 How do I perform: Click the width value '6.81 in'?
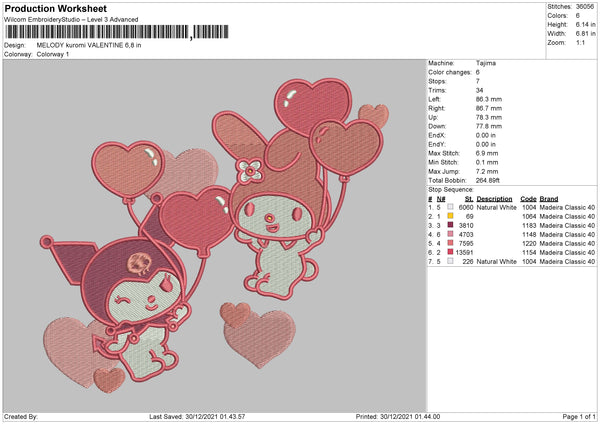(585, 34)
